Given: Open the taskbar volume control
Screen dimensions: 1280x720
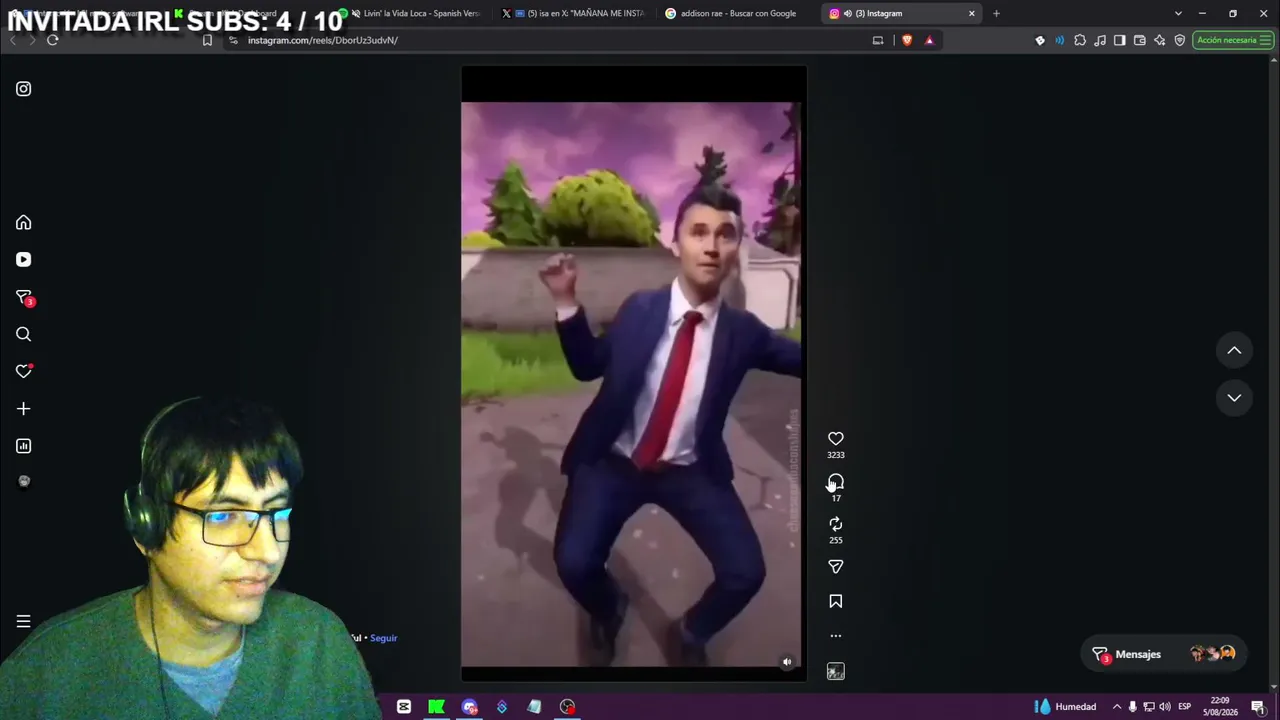Looking at the screenshot, I should coord(1165,707).
